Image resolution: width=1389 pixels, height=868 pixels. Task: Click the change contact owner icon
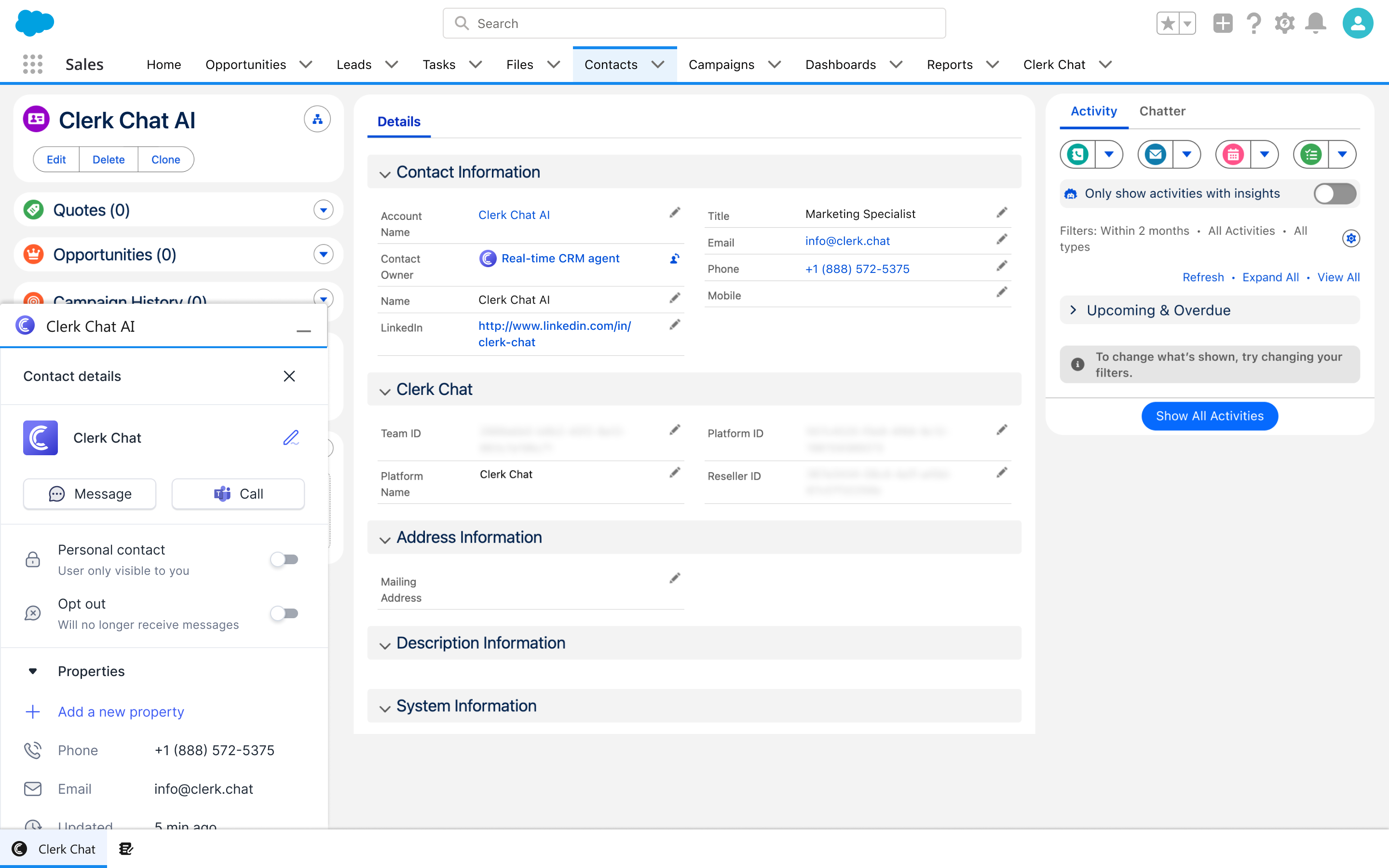(x=674, y=259)
